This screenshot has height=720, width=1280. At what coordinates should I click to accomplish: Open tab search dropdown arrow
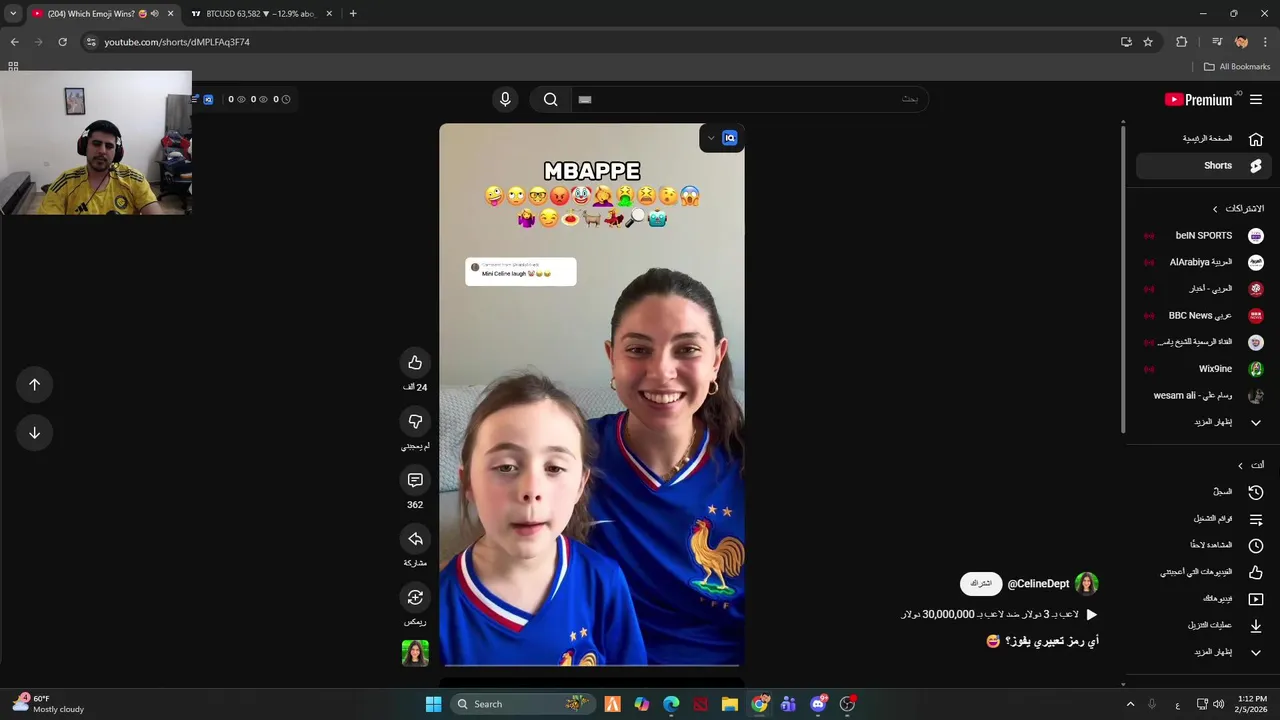point(13,14)
